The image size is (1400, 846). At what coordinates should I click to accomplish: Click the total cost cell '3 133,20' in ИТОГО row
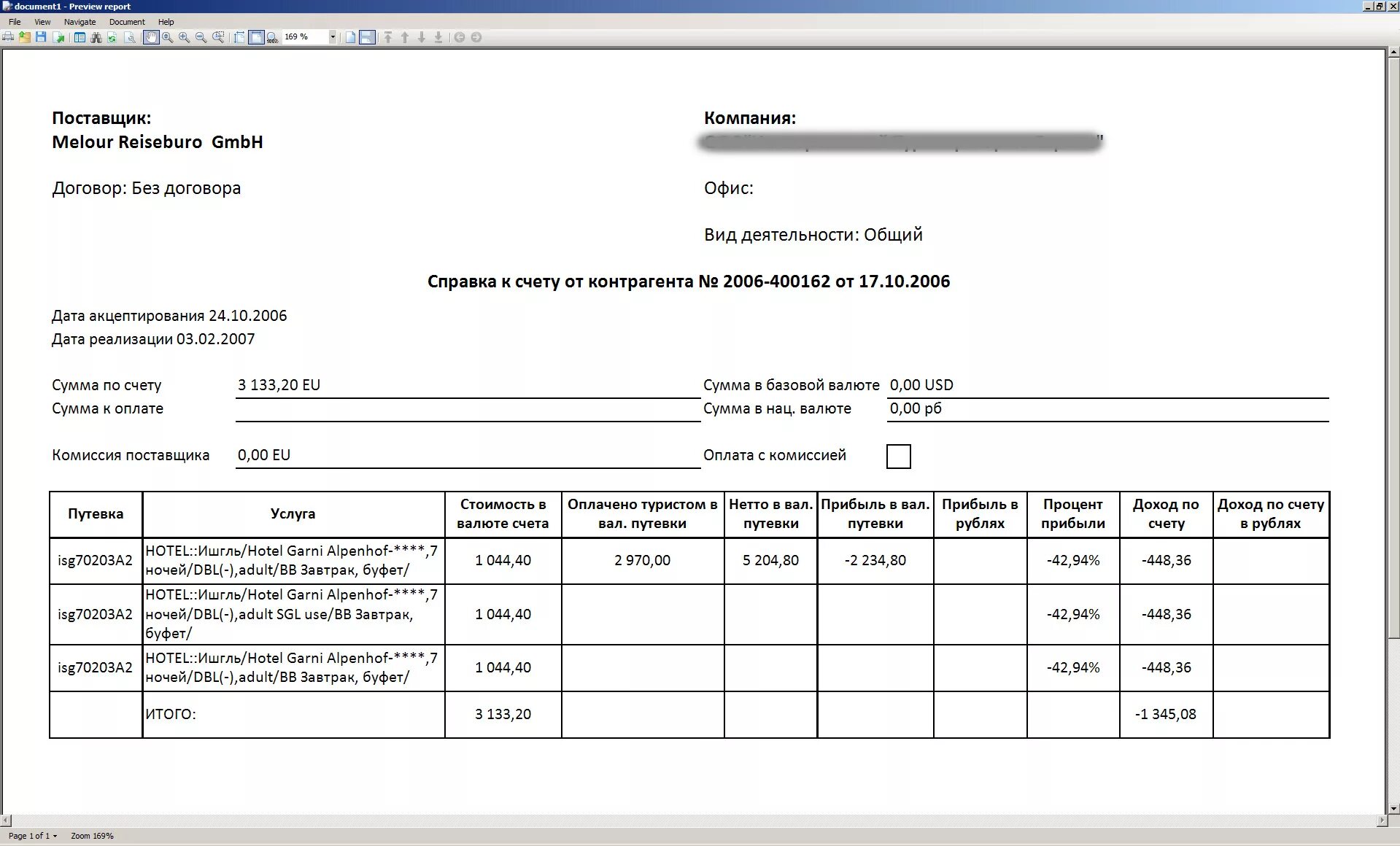click(503, 715)
